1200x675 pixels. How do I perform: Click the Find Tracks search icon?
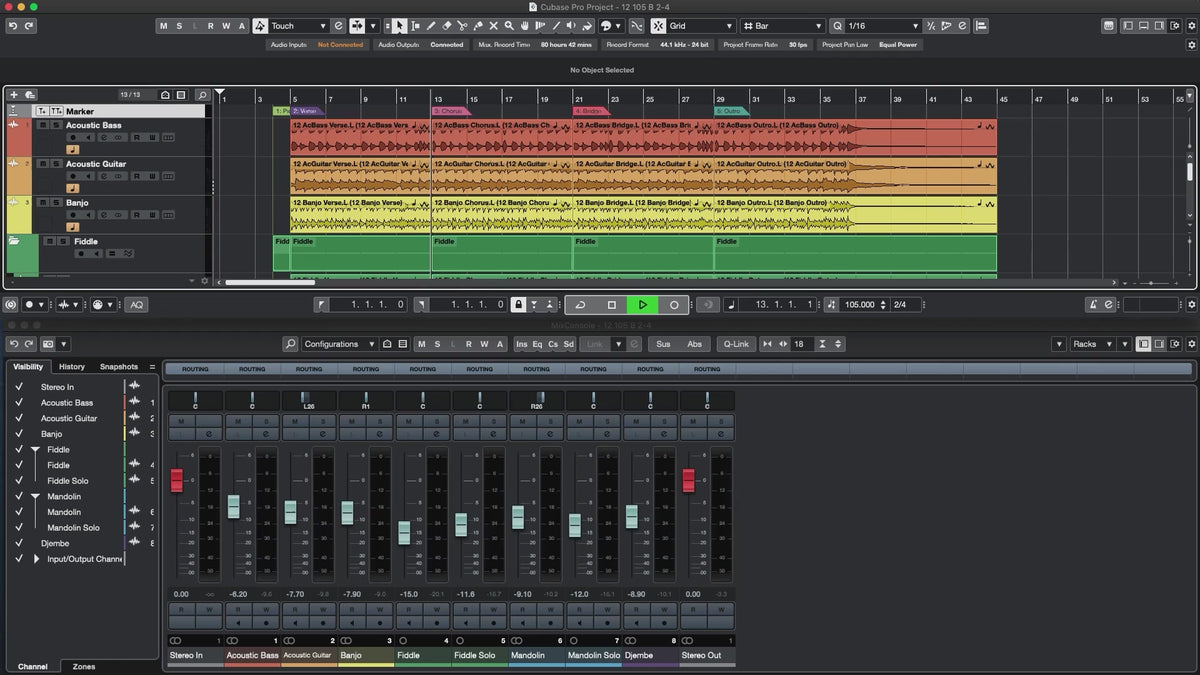(x=202, y=95)
